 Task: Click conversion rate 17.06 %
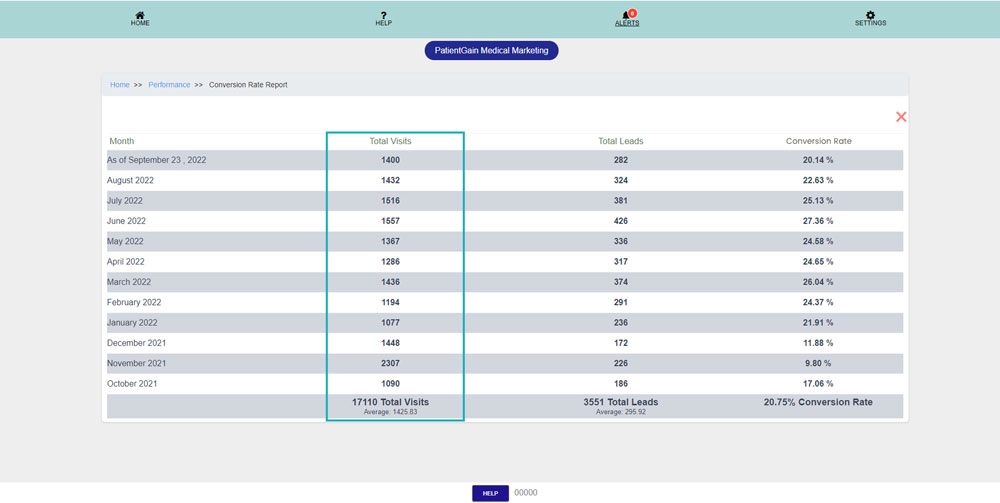818,384
